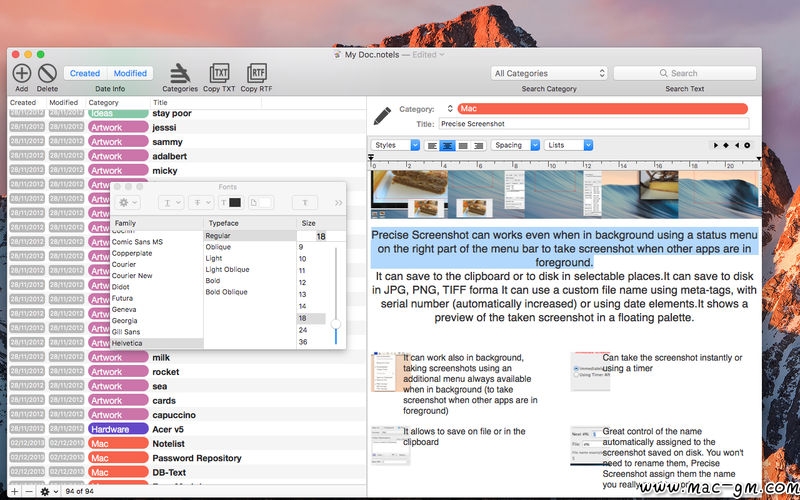
Task: Open the gear actions menu in Fonts panel
Action: click(x=128, y=203)
